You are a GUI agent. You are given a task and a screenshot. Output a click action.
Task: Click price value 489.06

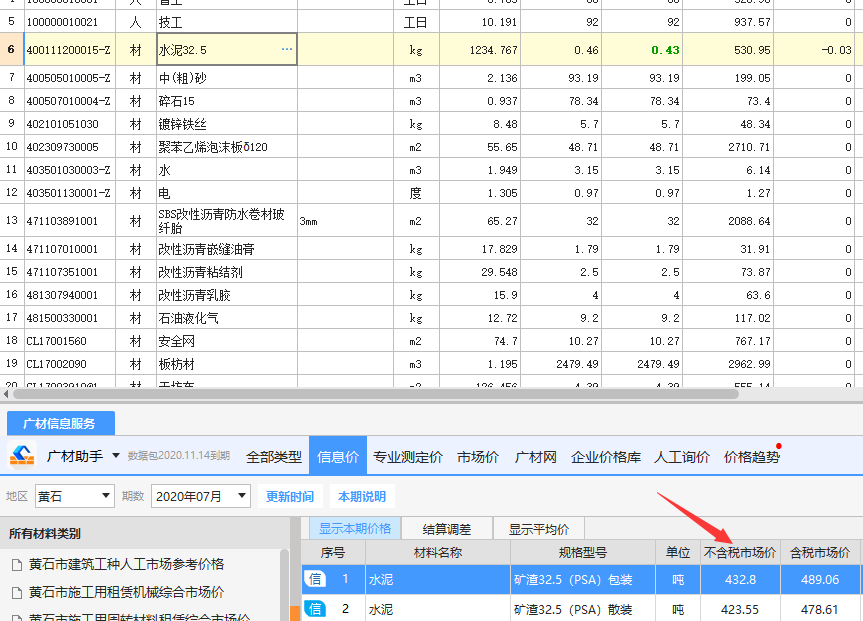point(820,579)
